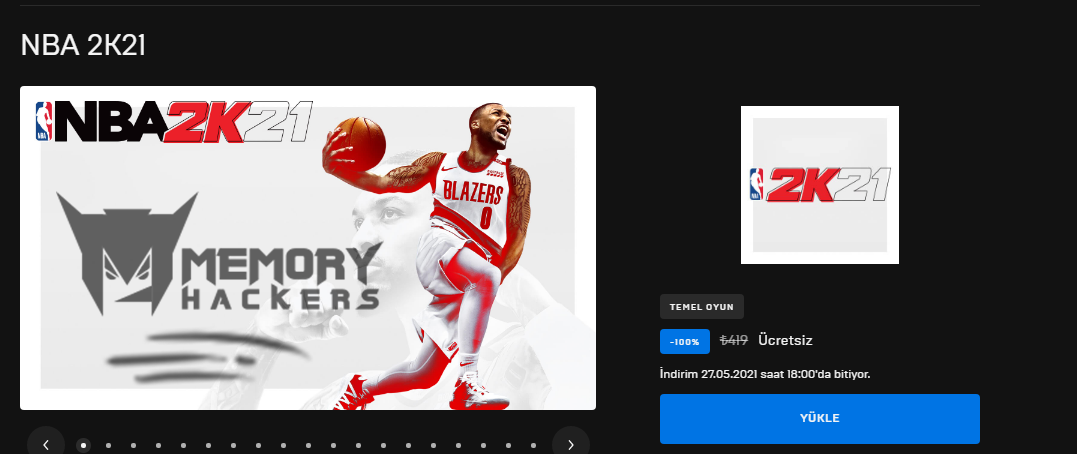Click the Ücretsiz price label
The image size is (1077, 454).
tap(785, 340)
